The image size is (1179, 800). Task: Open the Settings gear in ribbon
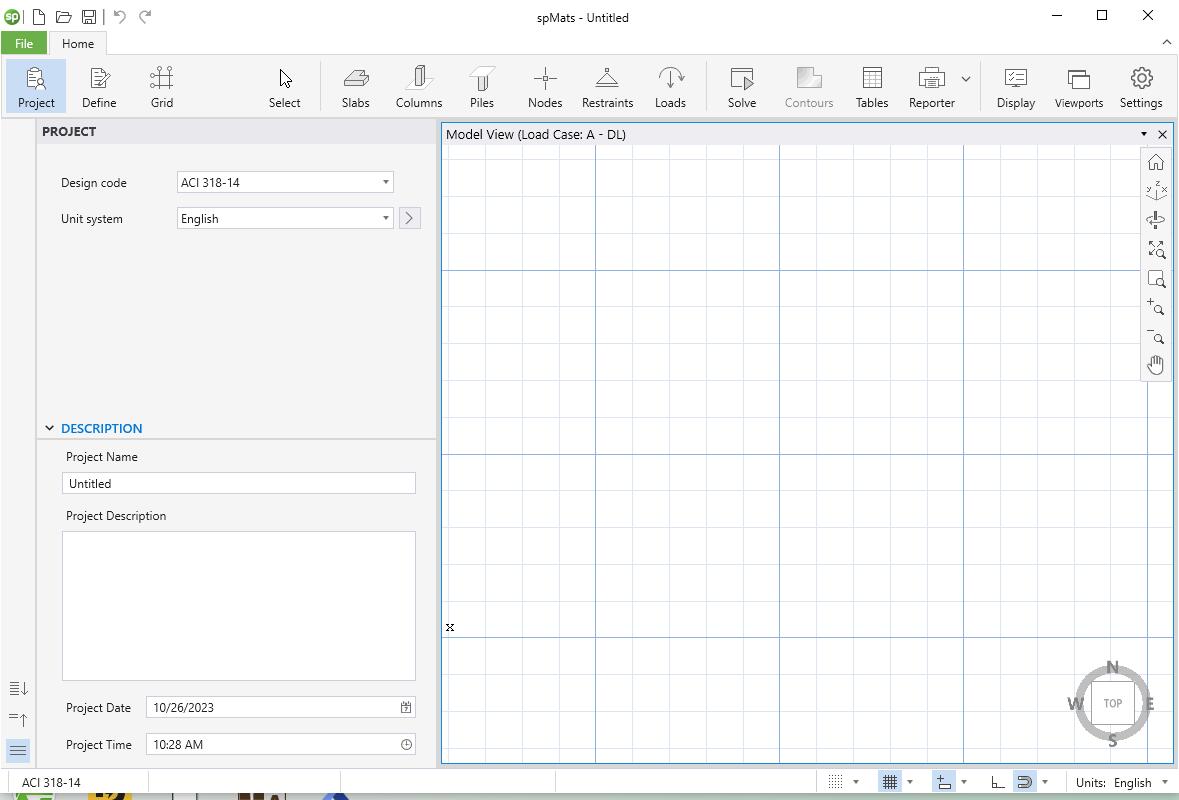[1141, 87]
